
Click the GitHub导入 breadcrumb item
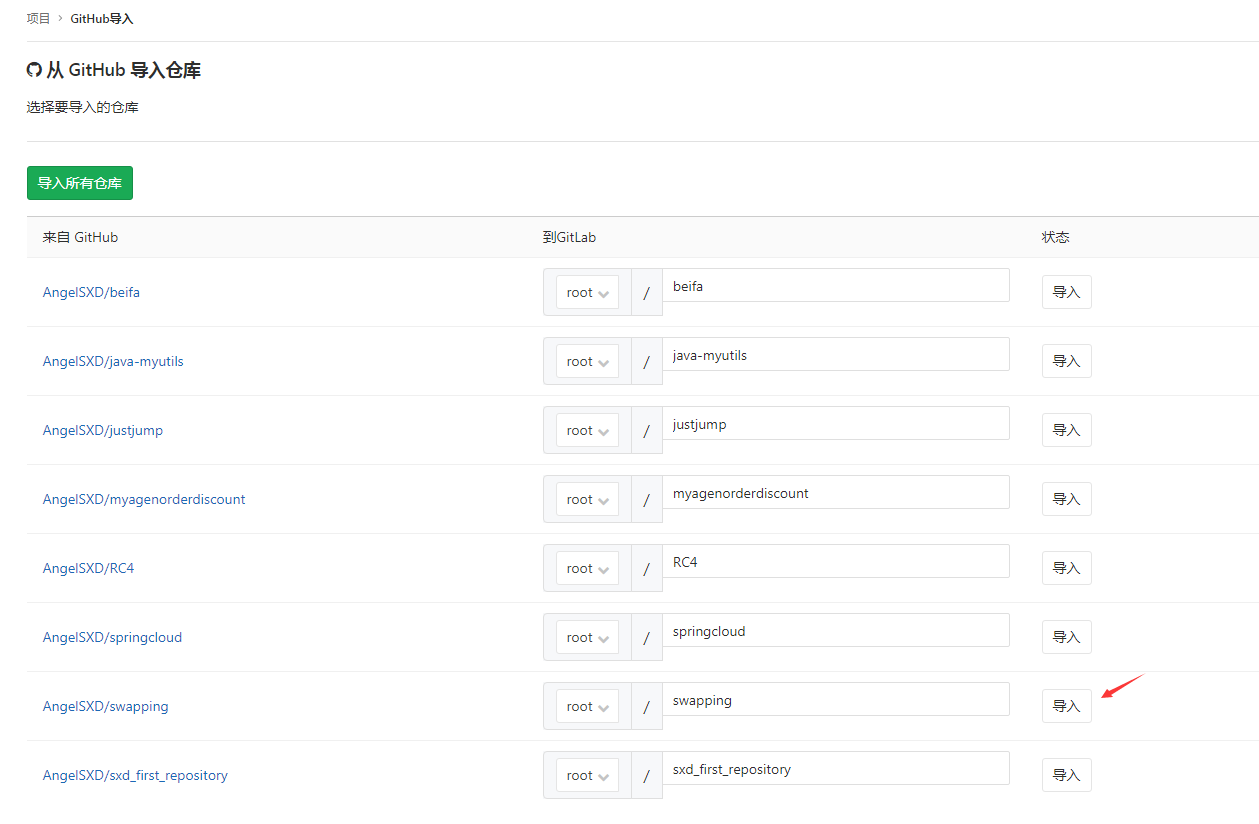coord(102,18)
